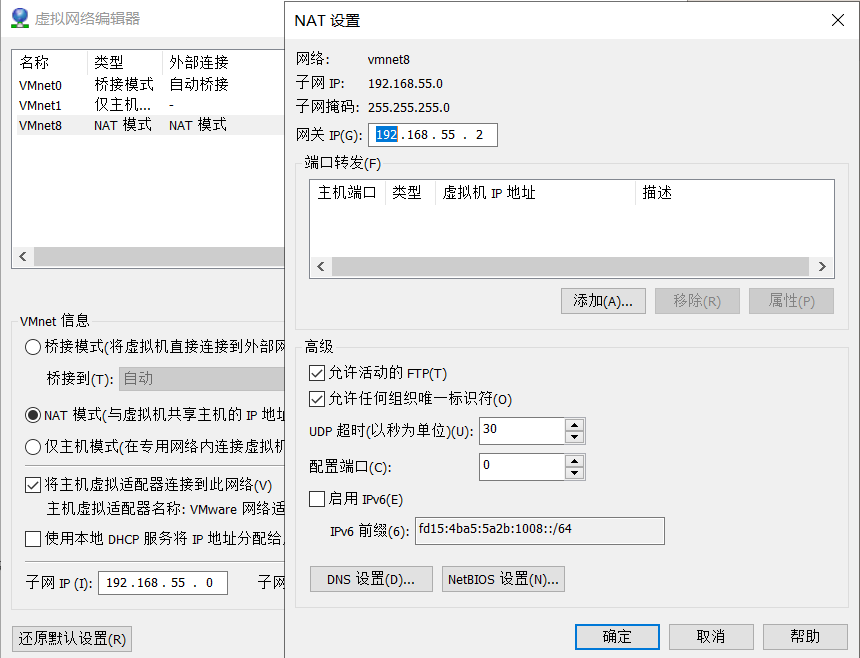
Task: Click 添加(A)... button for port forwarding
Action: 603,301
